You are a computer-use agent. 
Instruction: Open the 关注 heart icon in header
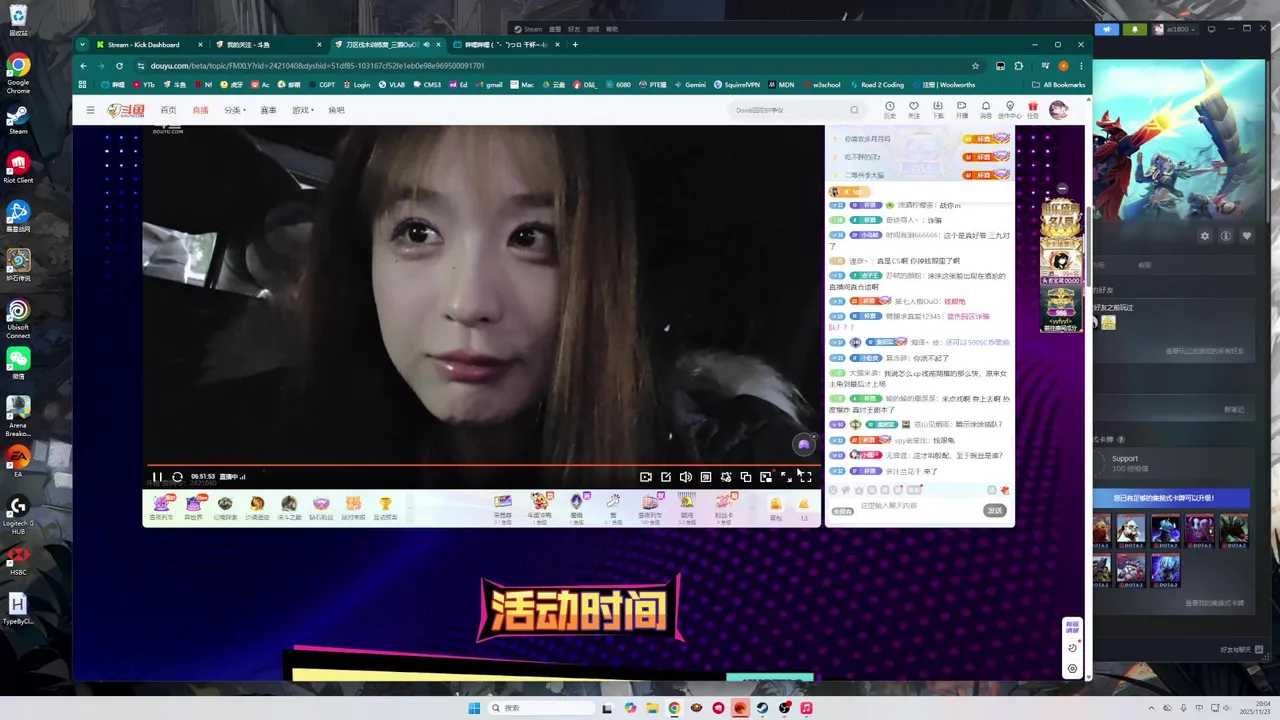[x=913, y=109]
